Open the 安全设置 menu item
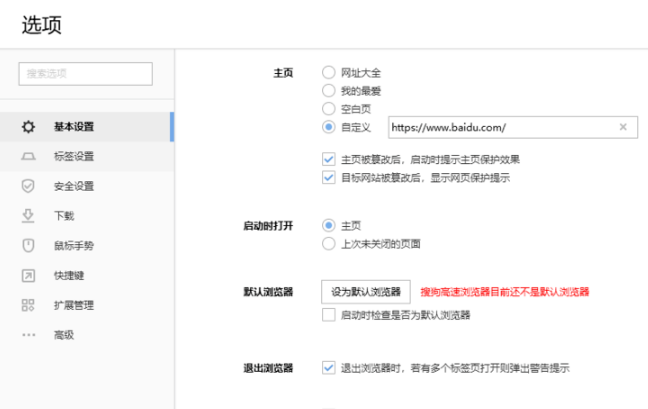 [x=73, y=186]
